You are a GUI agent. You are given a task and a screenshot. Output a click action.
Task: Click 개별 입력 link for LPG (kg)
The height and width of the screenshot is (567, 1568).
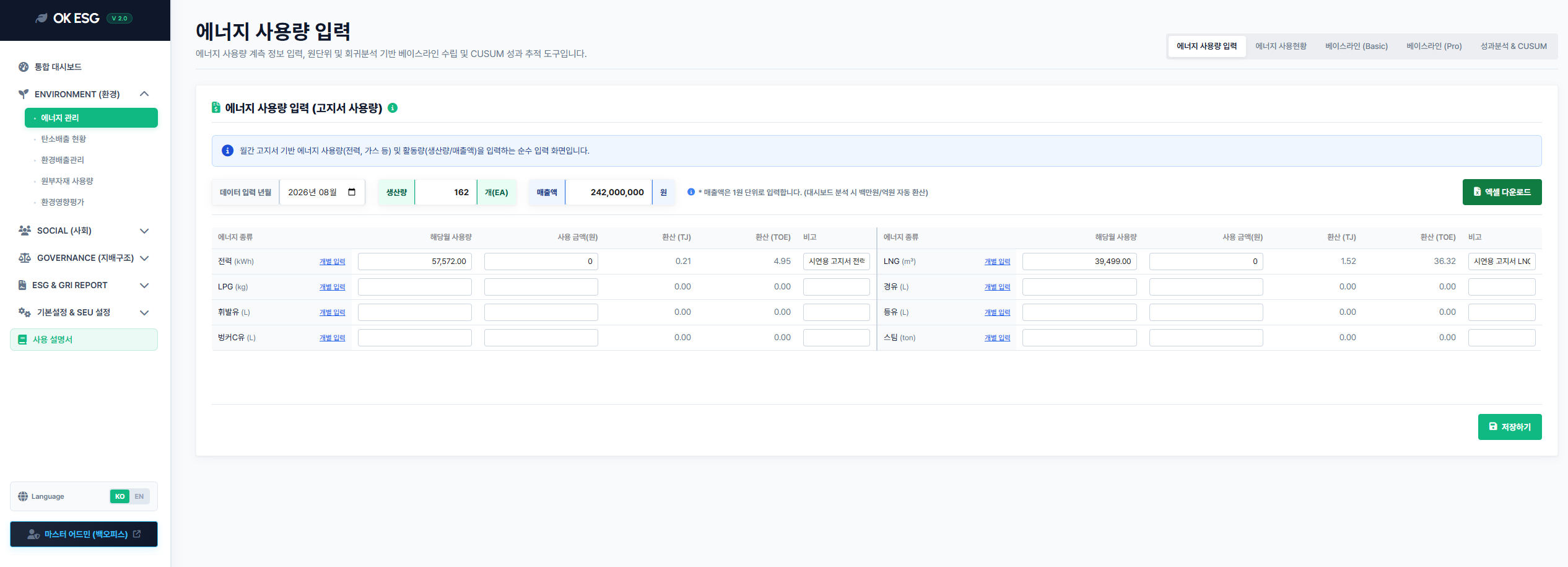point(332,287)
